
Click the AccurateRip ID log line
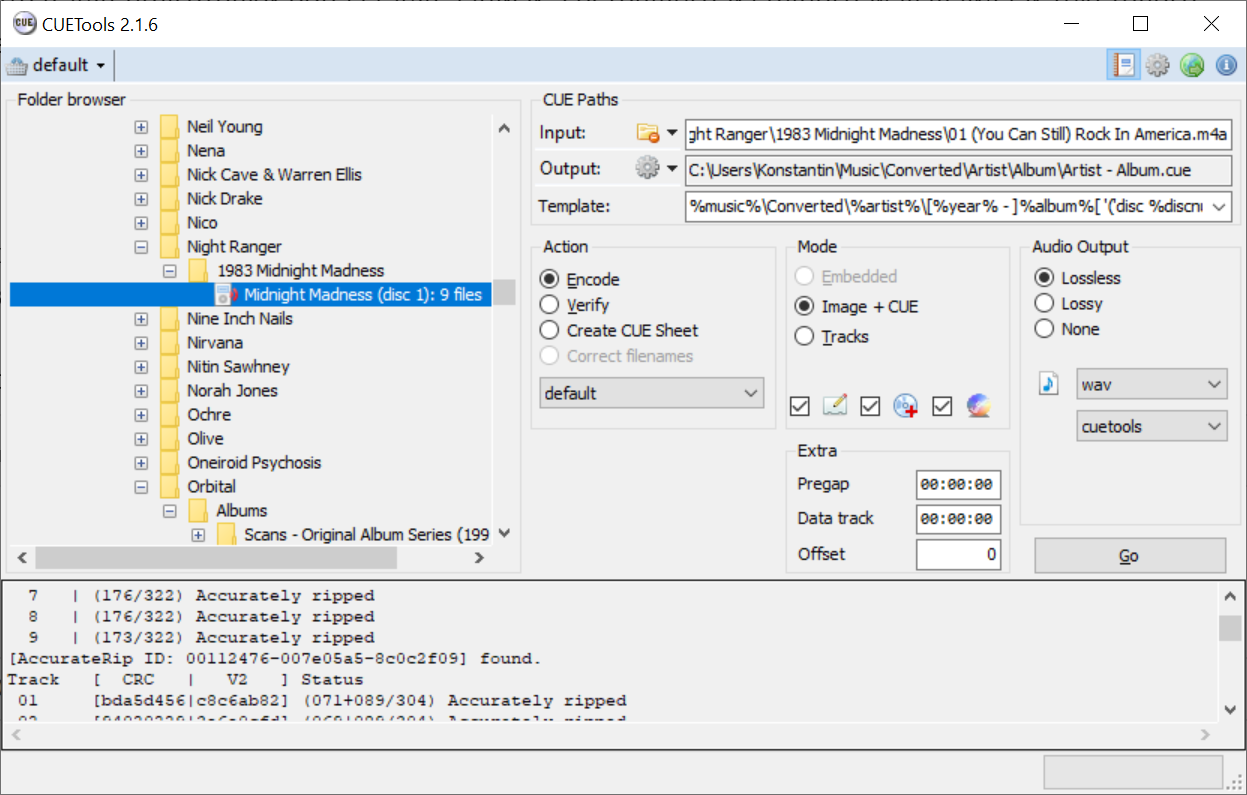[275, 659]
